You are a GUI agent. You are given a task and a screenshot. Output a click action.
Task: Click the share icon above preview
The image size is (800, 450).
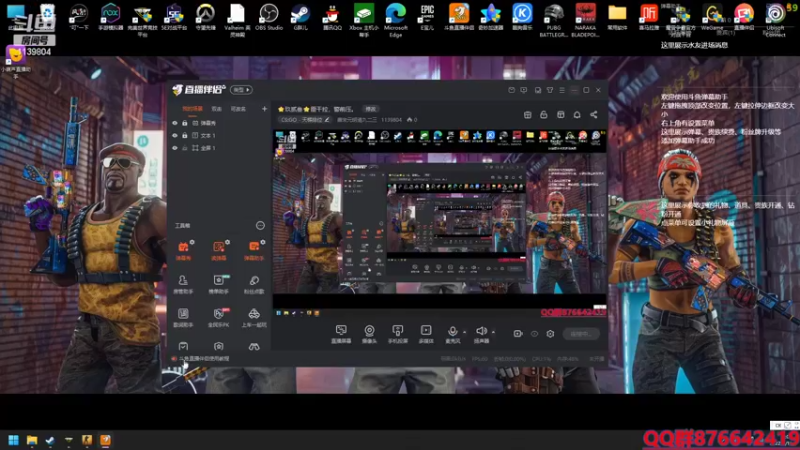pyautogui.click(x=593, y=115)
